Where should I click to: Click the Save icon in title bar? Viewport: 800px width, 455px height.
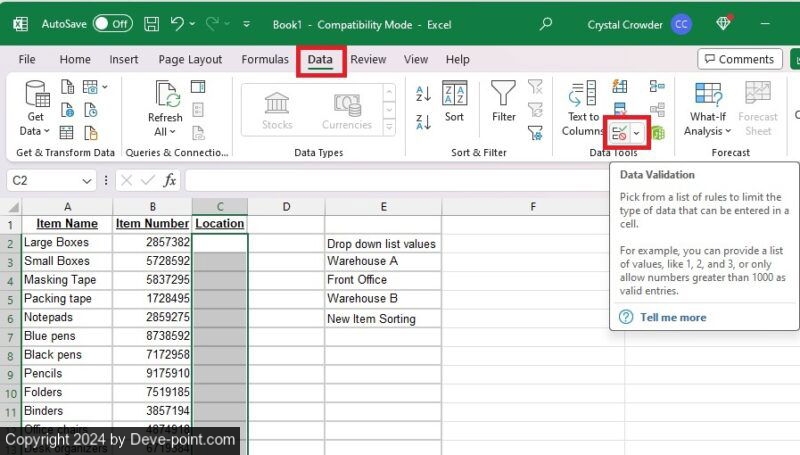pyautogui.click(x=150, y=23)
